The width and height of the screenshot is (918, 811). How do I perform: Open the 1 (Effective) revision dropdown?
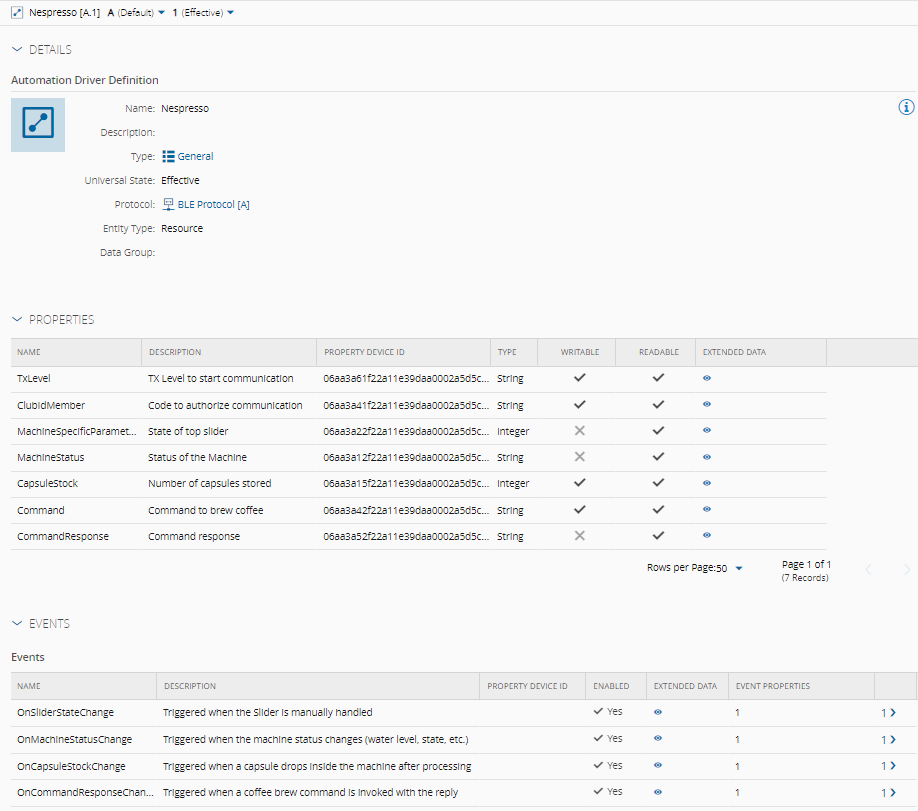click(x=203, y=13)
